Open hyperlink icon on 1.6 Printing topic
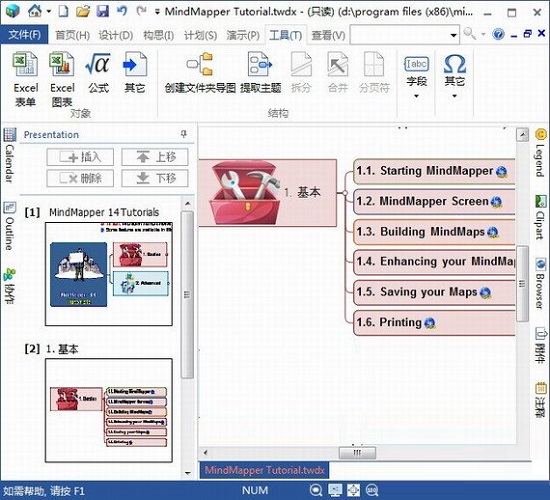 point(429,323)
